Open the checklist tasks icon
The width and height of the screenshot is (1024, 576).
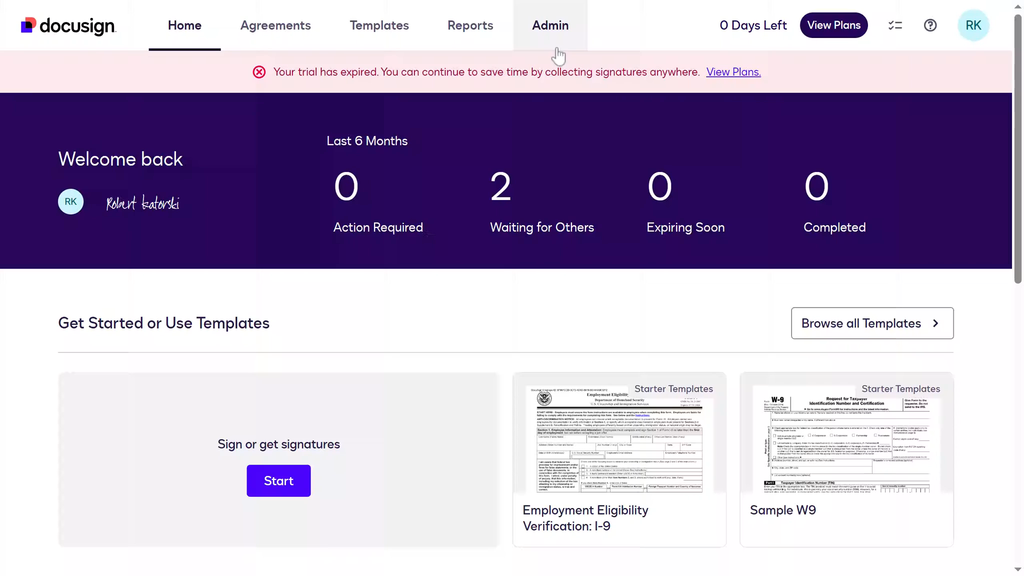895,26
